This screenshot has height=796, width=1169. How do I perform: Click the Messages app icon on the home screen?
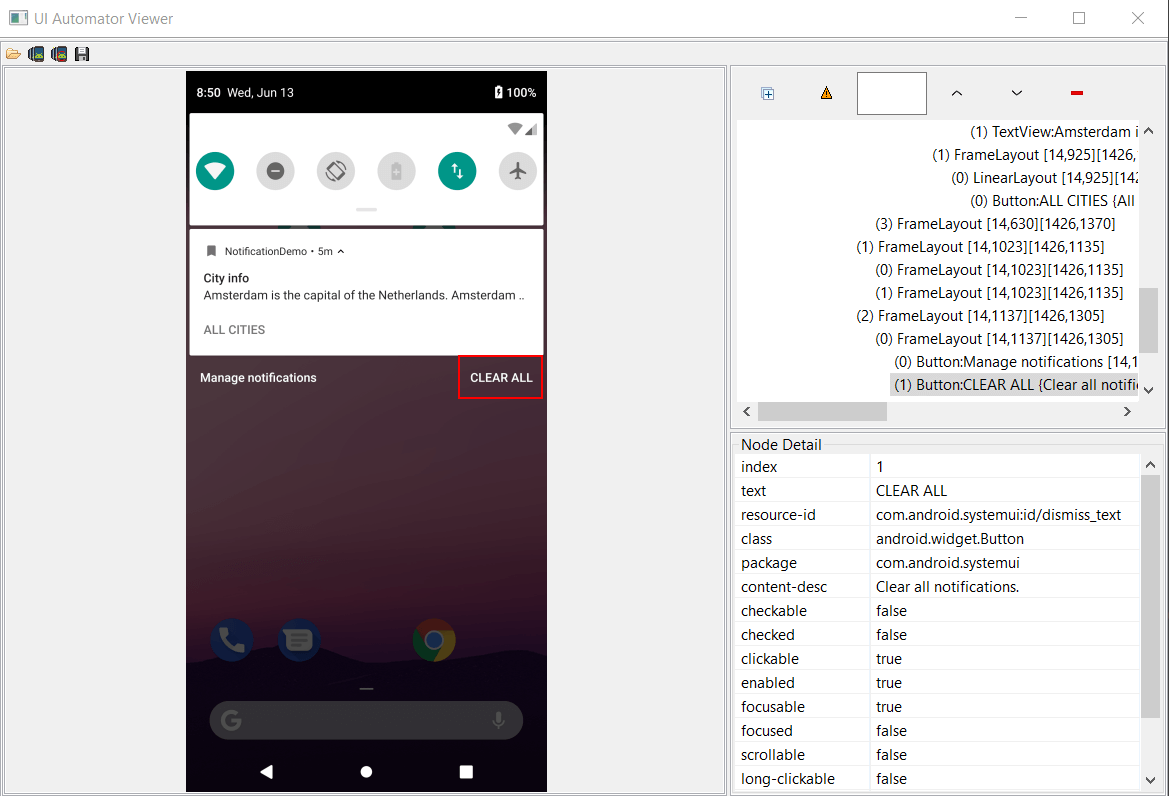[x=299, y=640]
